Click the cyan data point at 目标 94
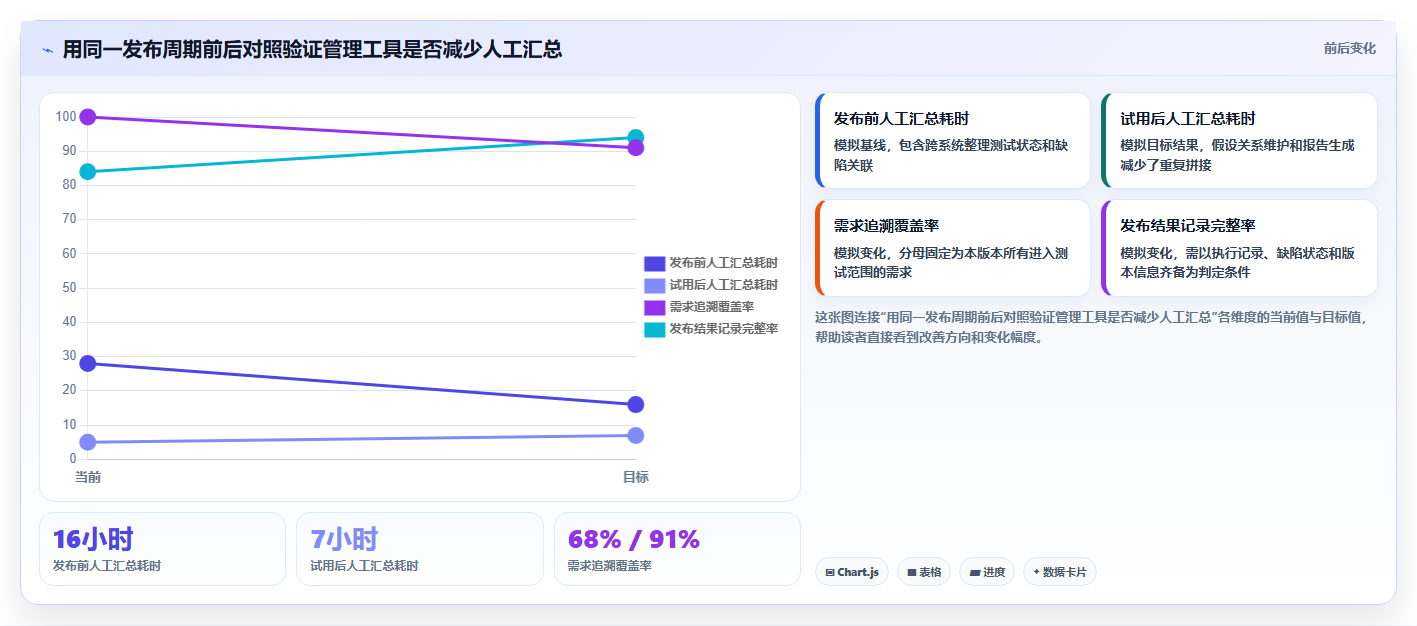1417x626 pixels. point(636,138)
